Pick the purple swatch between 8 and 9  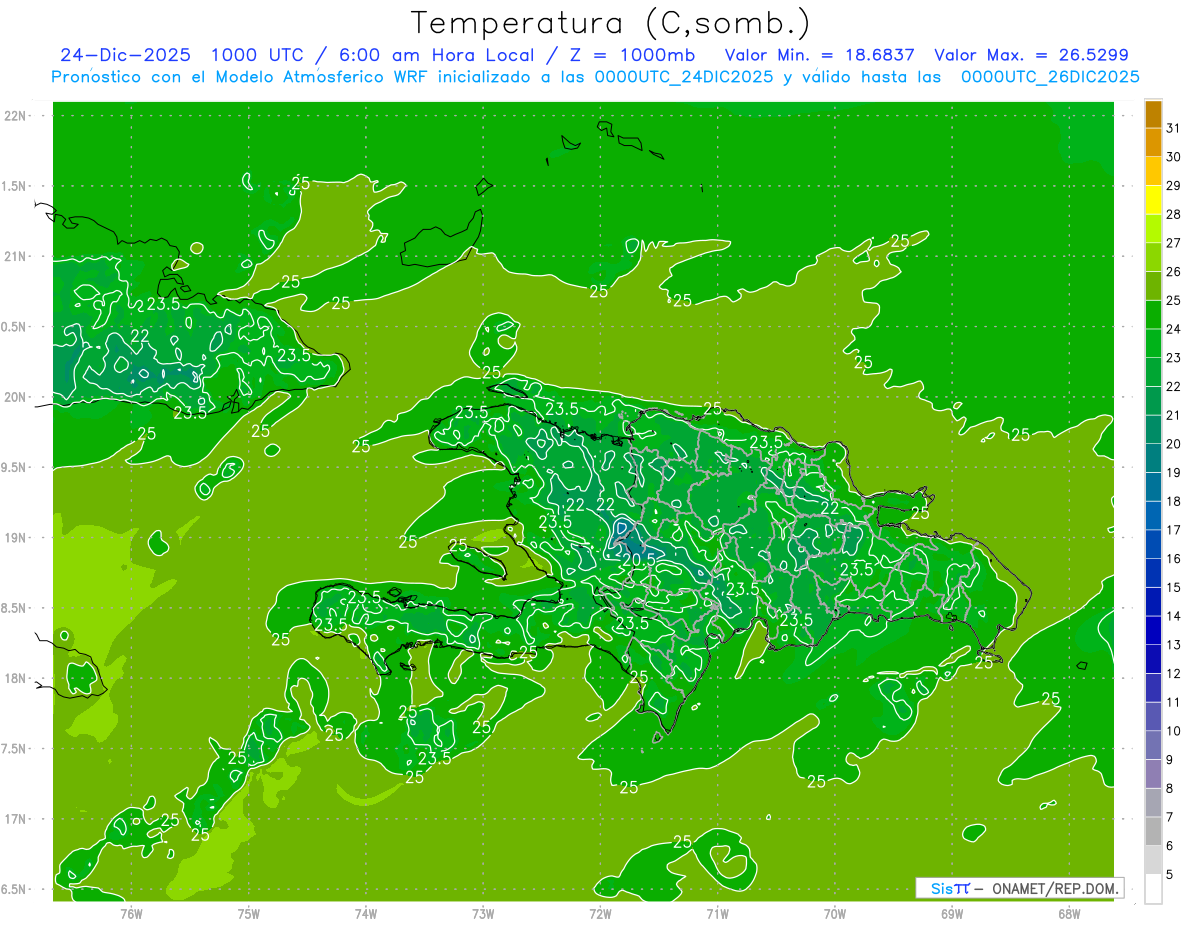(1153, 774)
